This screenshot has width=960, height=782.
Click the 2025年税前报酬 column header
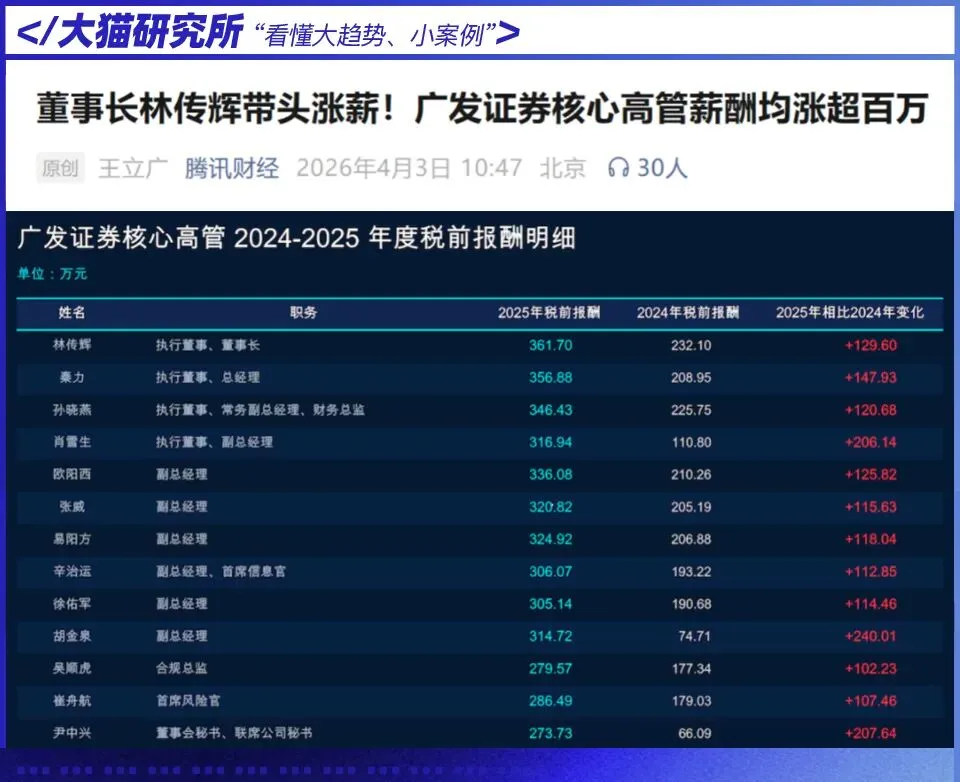[549, 312]
